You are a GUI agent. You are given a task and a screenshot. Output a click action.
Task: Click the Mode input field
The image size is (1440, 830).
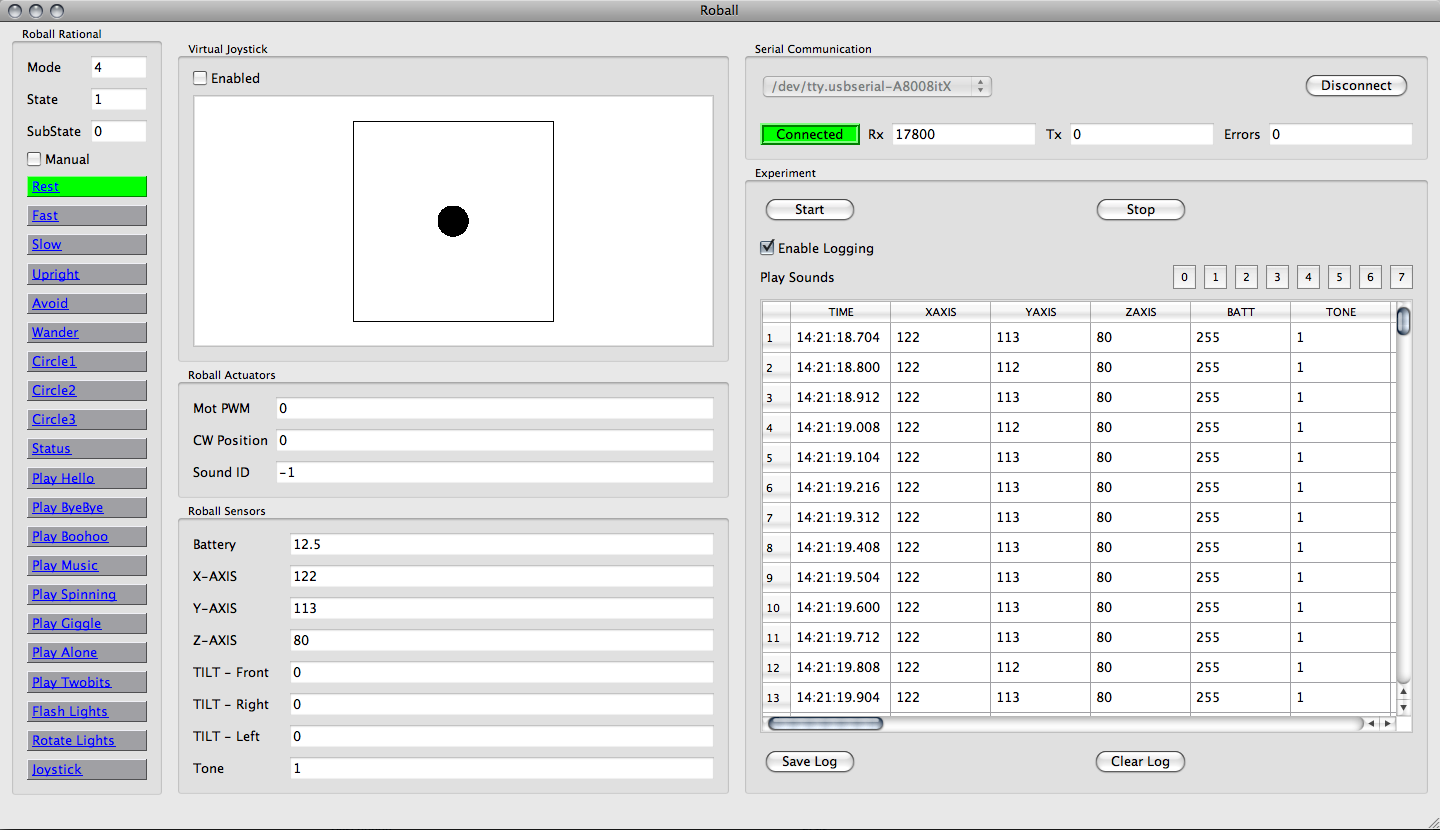[118, 67]
